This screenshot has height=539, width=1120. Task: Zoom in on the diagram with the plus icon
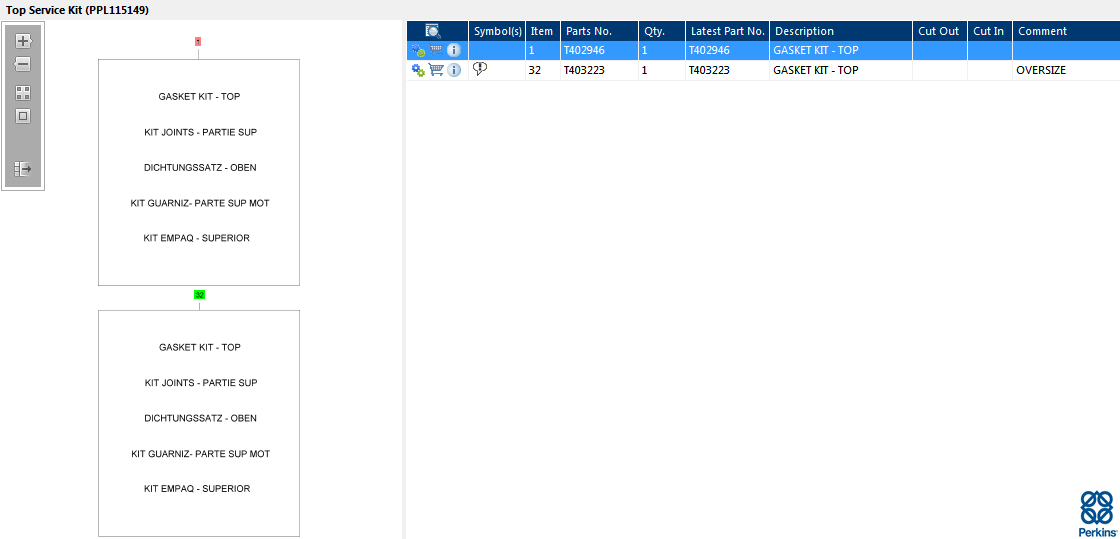(x=23, y=41)
